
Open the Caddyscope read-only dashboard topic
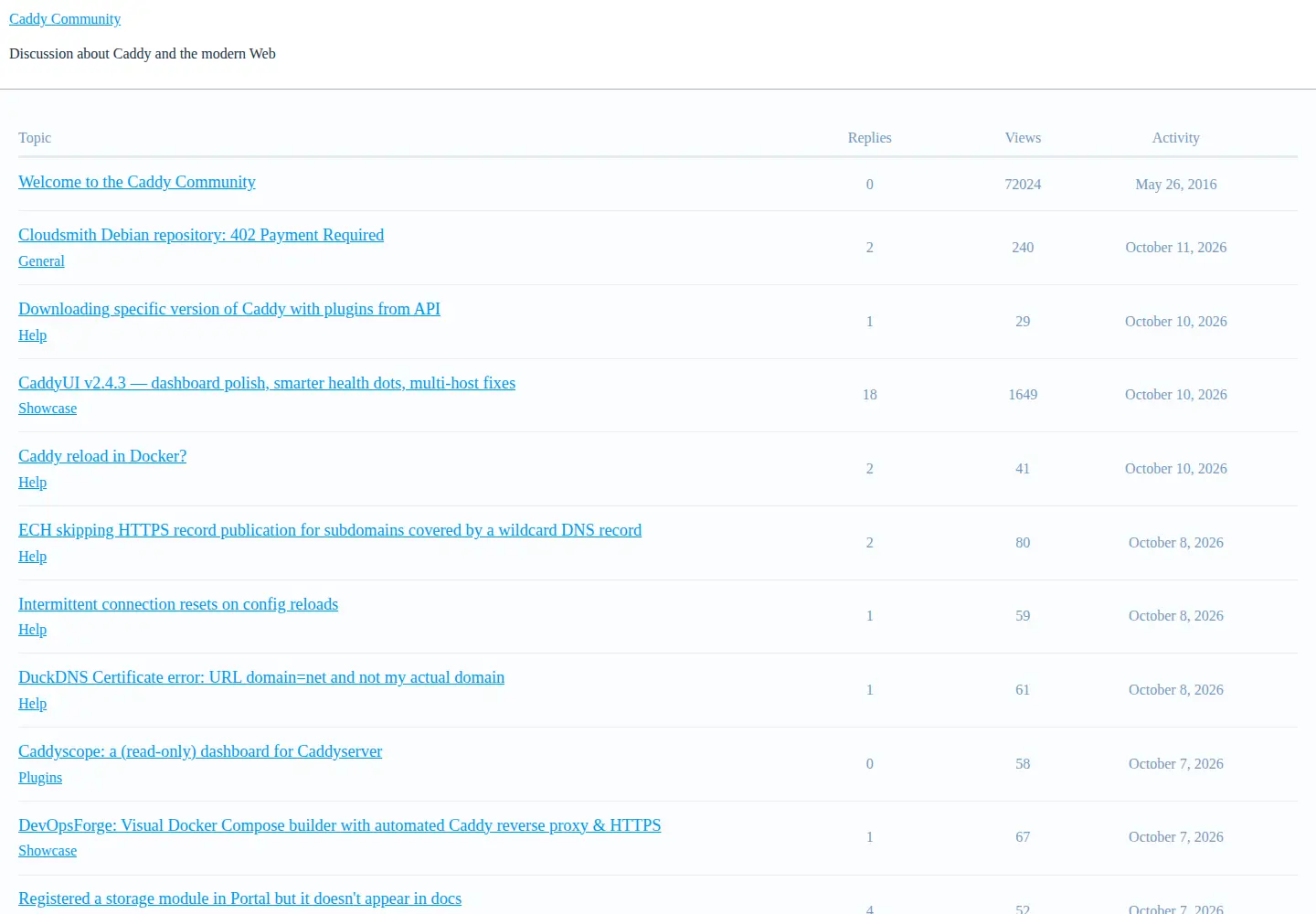200,751
